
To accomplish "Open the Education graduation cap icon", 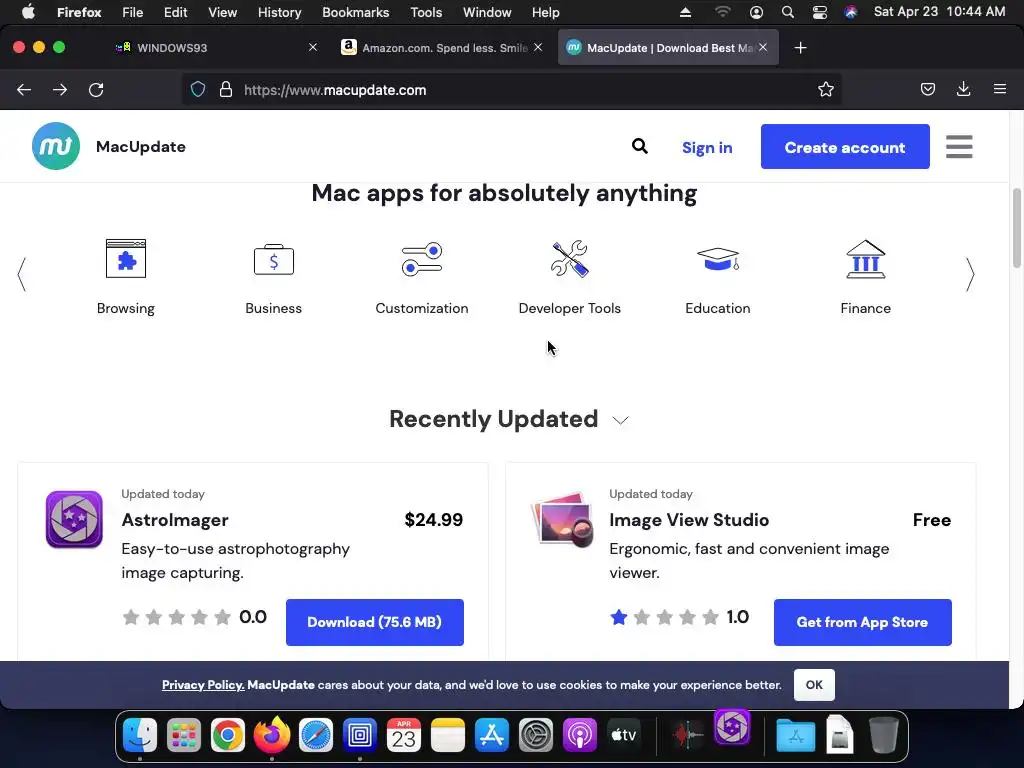I will pos(718,259).
